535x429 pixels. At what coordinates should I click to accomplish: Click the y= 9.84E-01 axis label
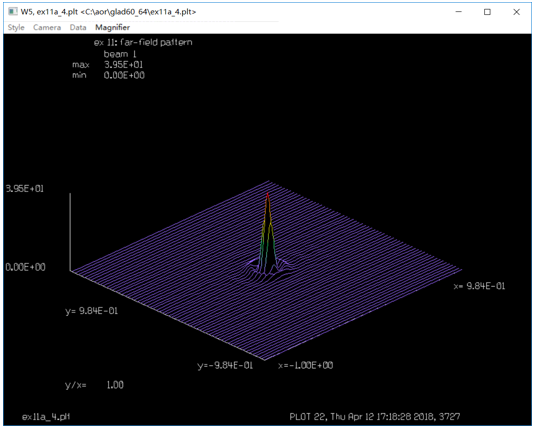(x=91, y=311)
